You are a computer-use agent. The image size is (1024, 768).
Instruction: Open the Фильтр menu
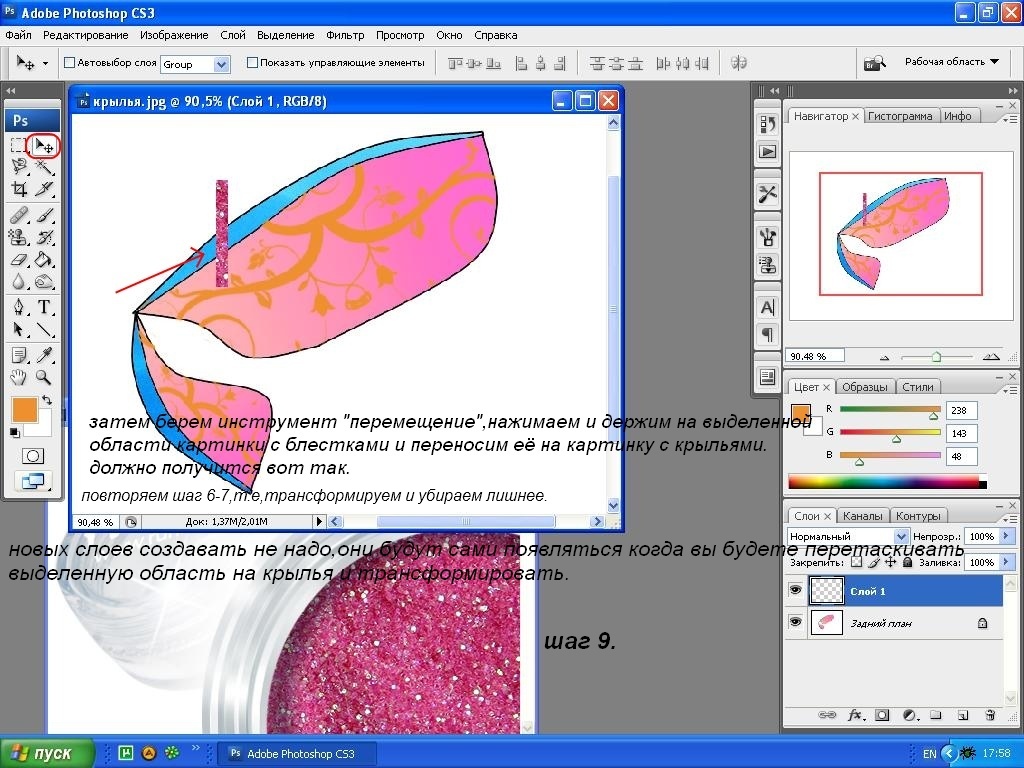345,35
